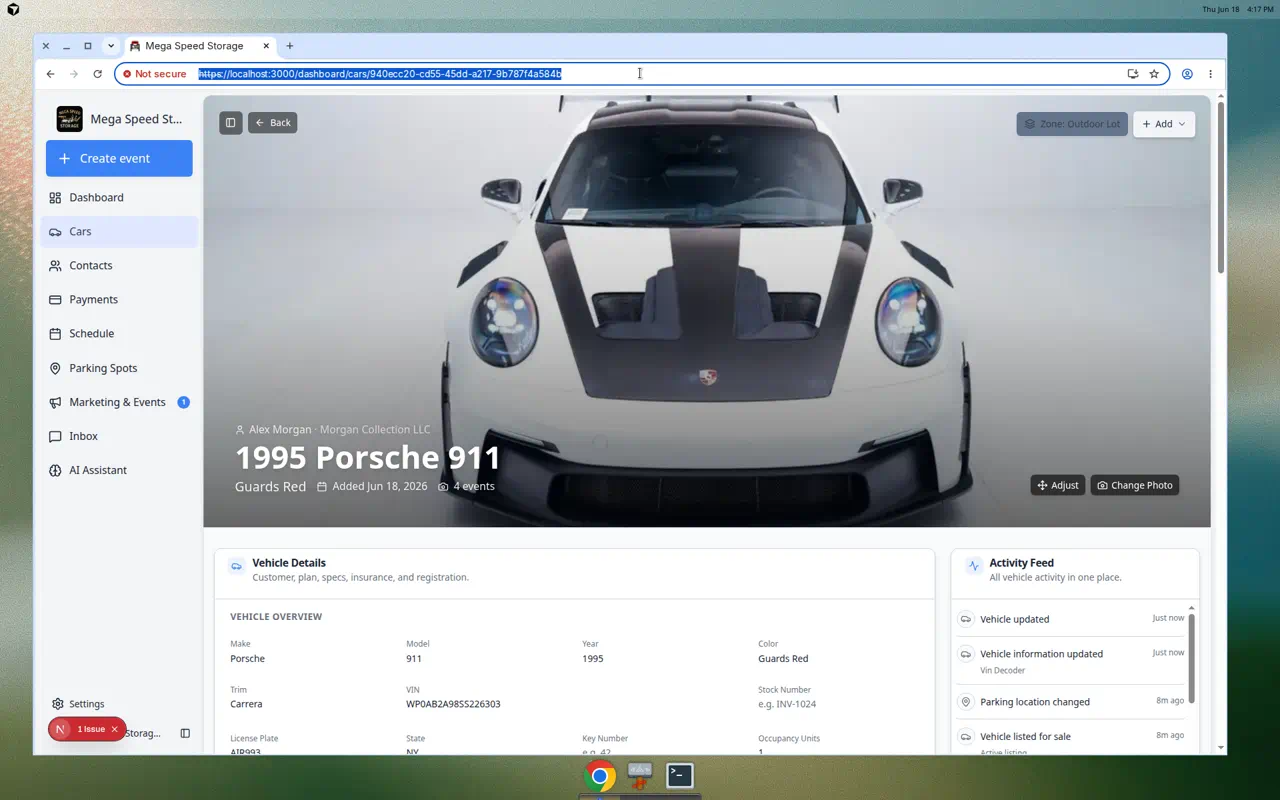Open the Schedule section
Viewport: 1280px width, 800px height.
pos(119,333)
